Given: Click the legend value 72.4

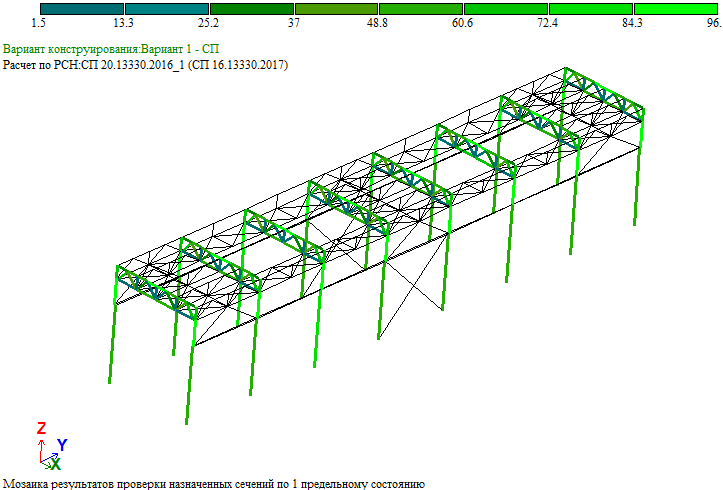Looking at the screenshot, I should pos(547,23).
